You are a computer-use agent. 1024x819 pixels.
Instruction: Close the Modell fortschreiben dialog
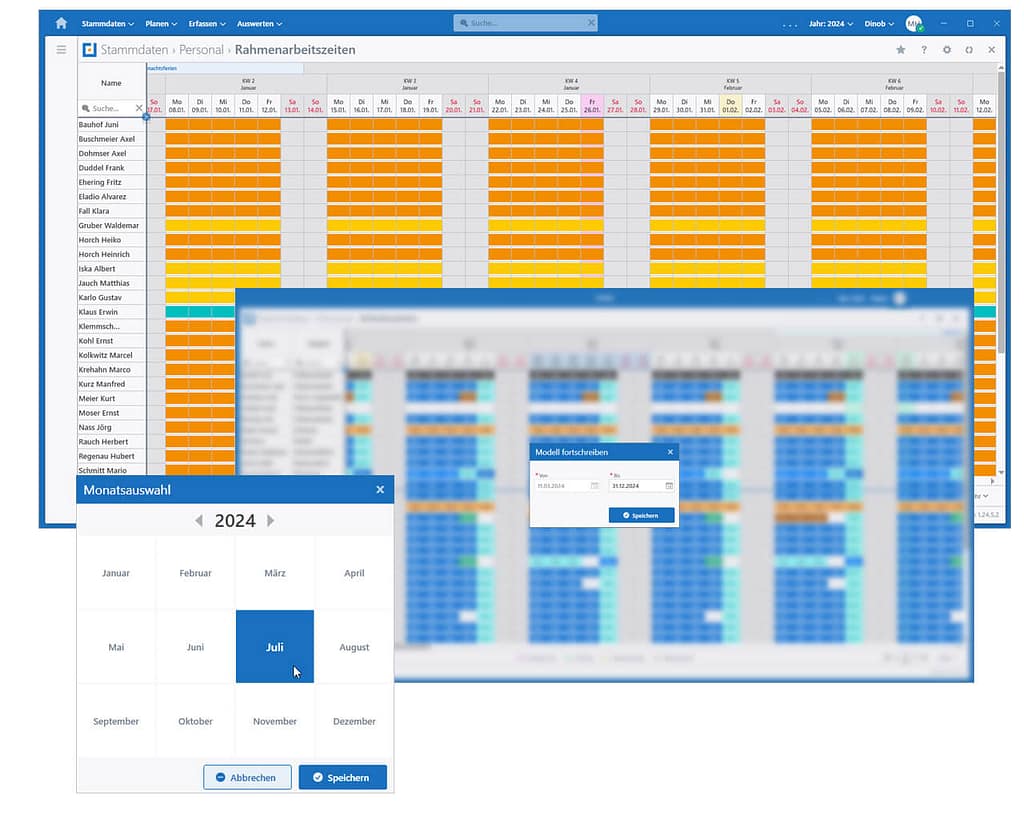coord(670,452)
